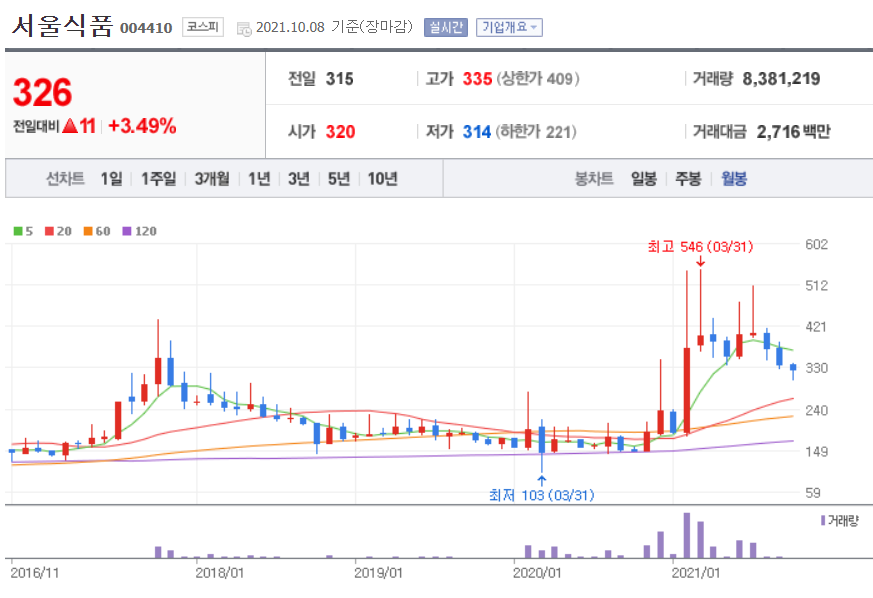Click the 상한가 409 upper limit text
The height and width of the screenshot is (598, 873).
coord(538,79)
